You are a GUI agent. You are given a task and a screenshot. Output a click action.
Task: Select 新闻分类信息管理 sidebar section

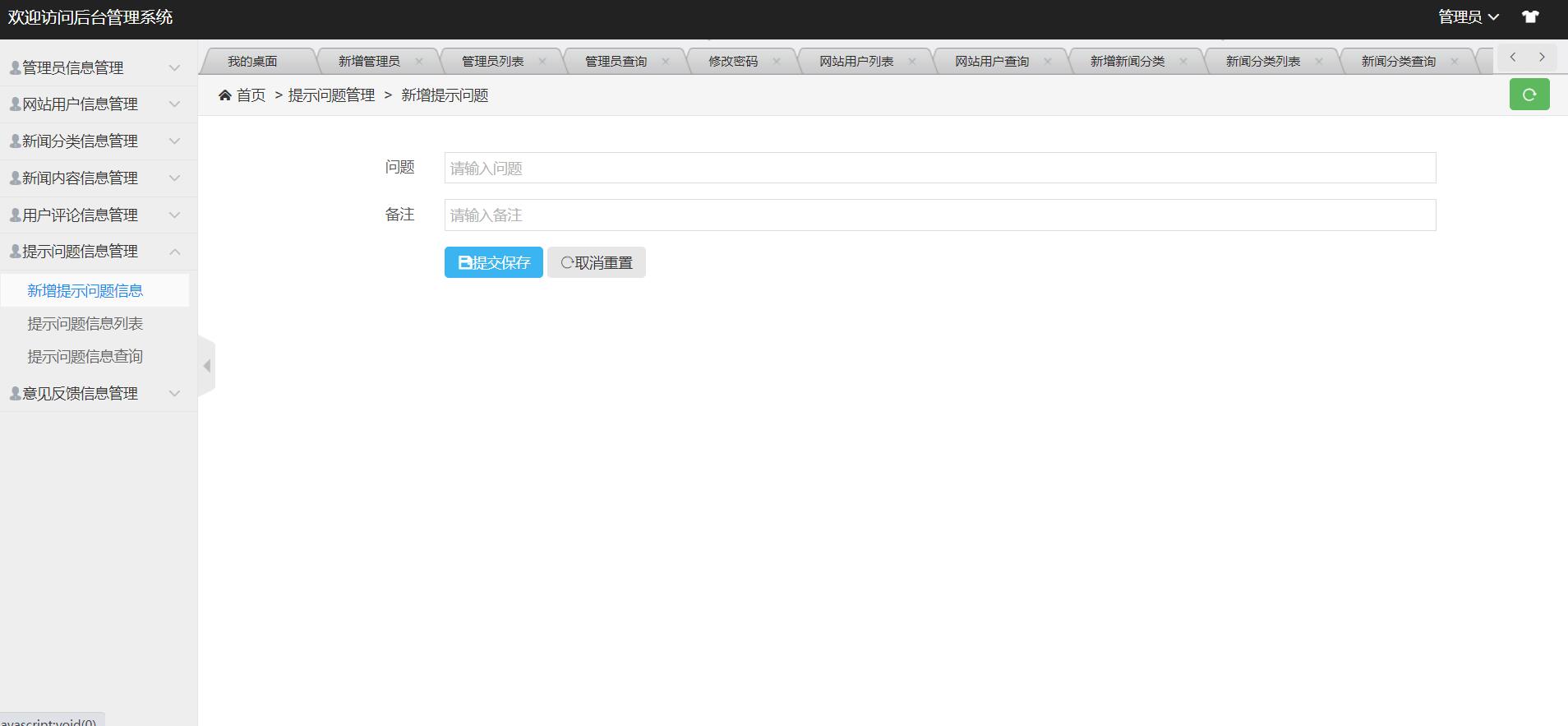coord(99,141)
